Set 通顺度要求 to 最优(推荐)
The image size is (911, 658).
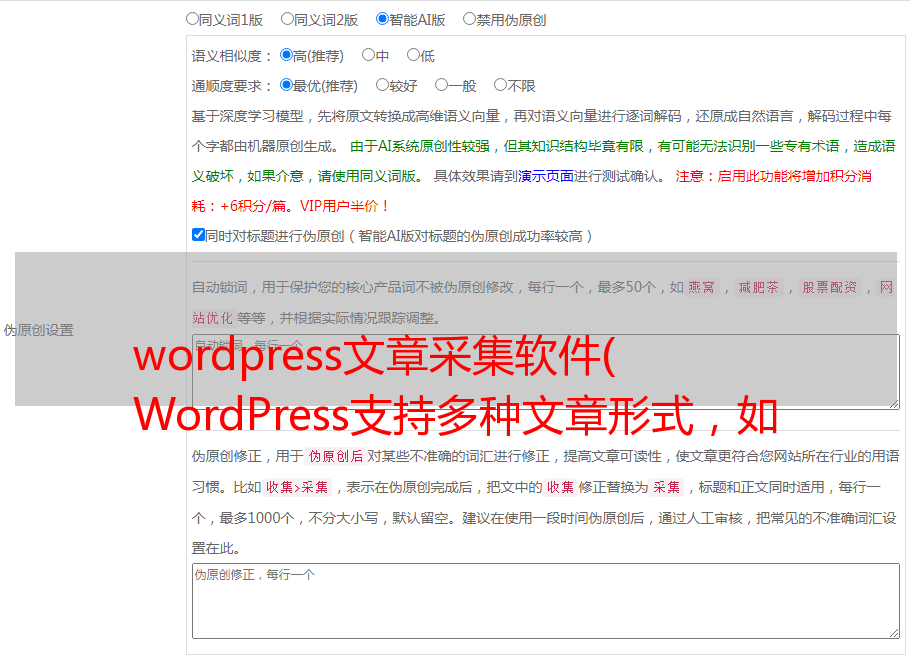tap(286, 85)
